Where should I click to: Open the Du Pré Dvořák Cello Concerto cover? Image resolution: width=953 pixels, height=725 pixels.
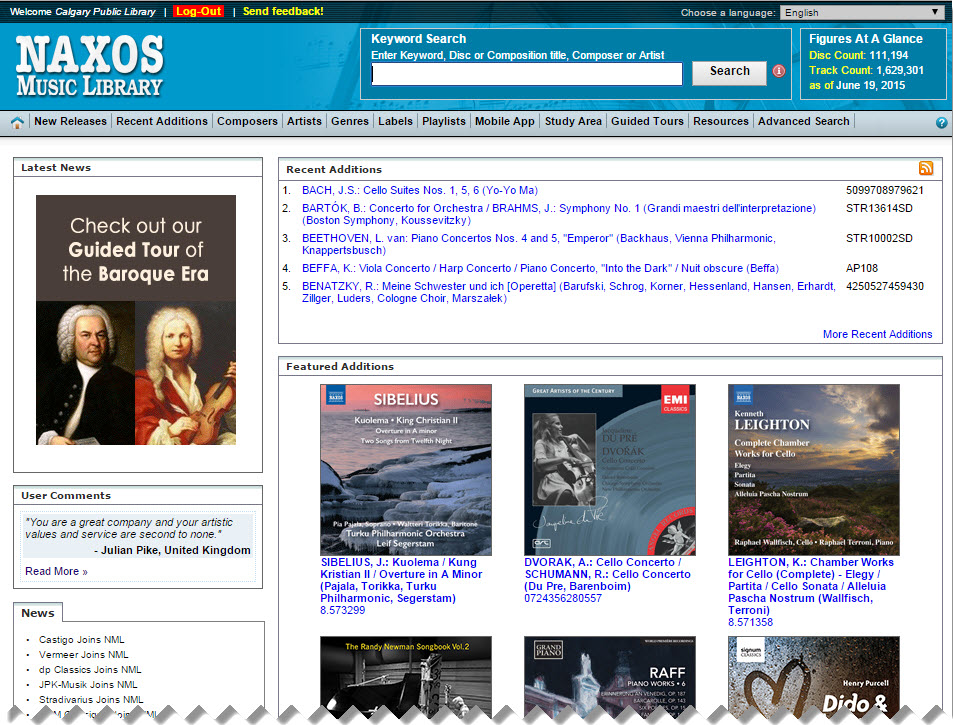pos(610,470)
